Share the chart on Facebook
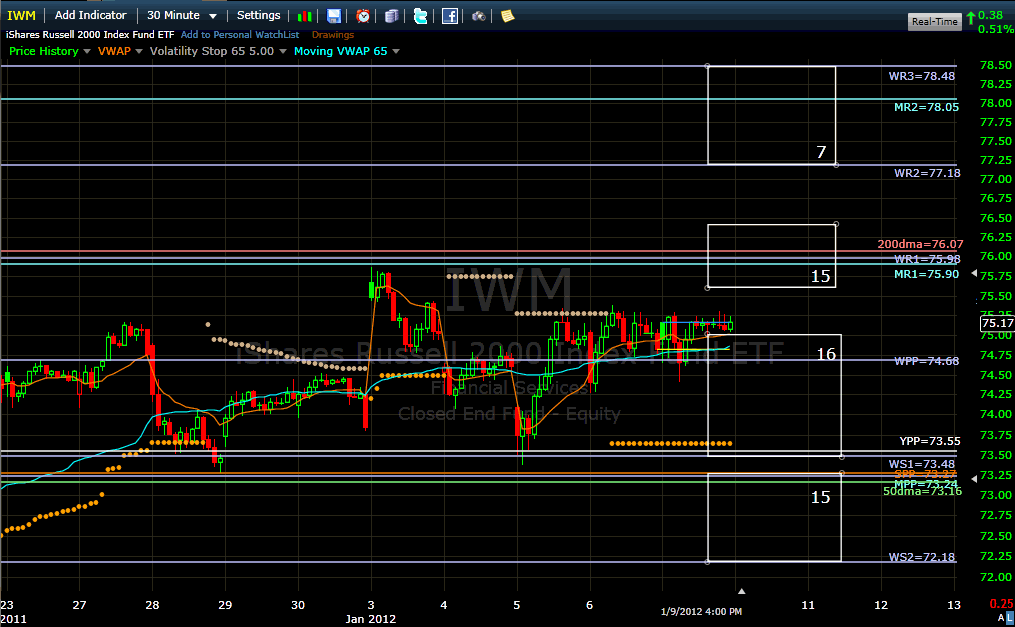Screen dimensions: 1015x627 450,16
